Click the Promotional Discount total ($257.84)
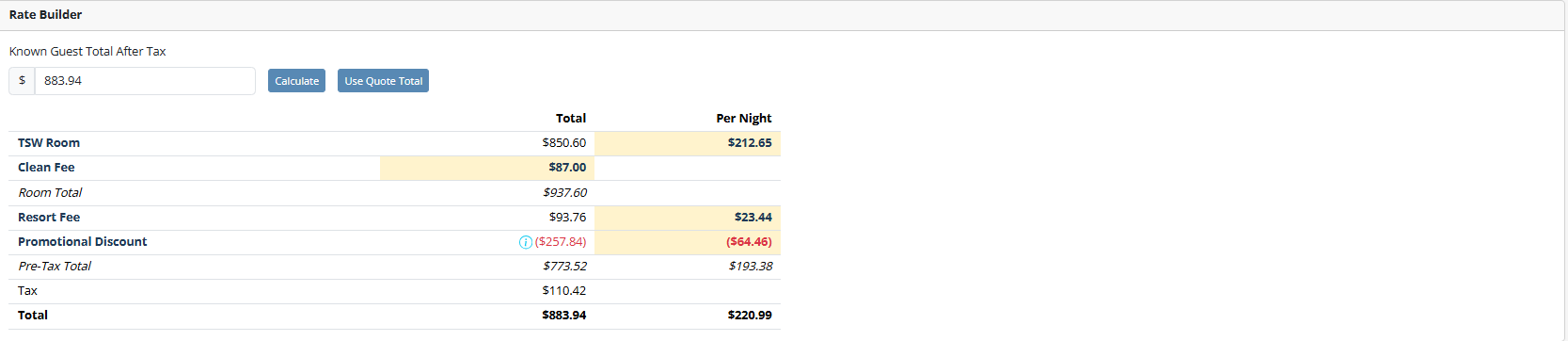This screenshot has width=1568, height=341. [561, 242]
